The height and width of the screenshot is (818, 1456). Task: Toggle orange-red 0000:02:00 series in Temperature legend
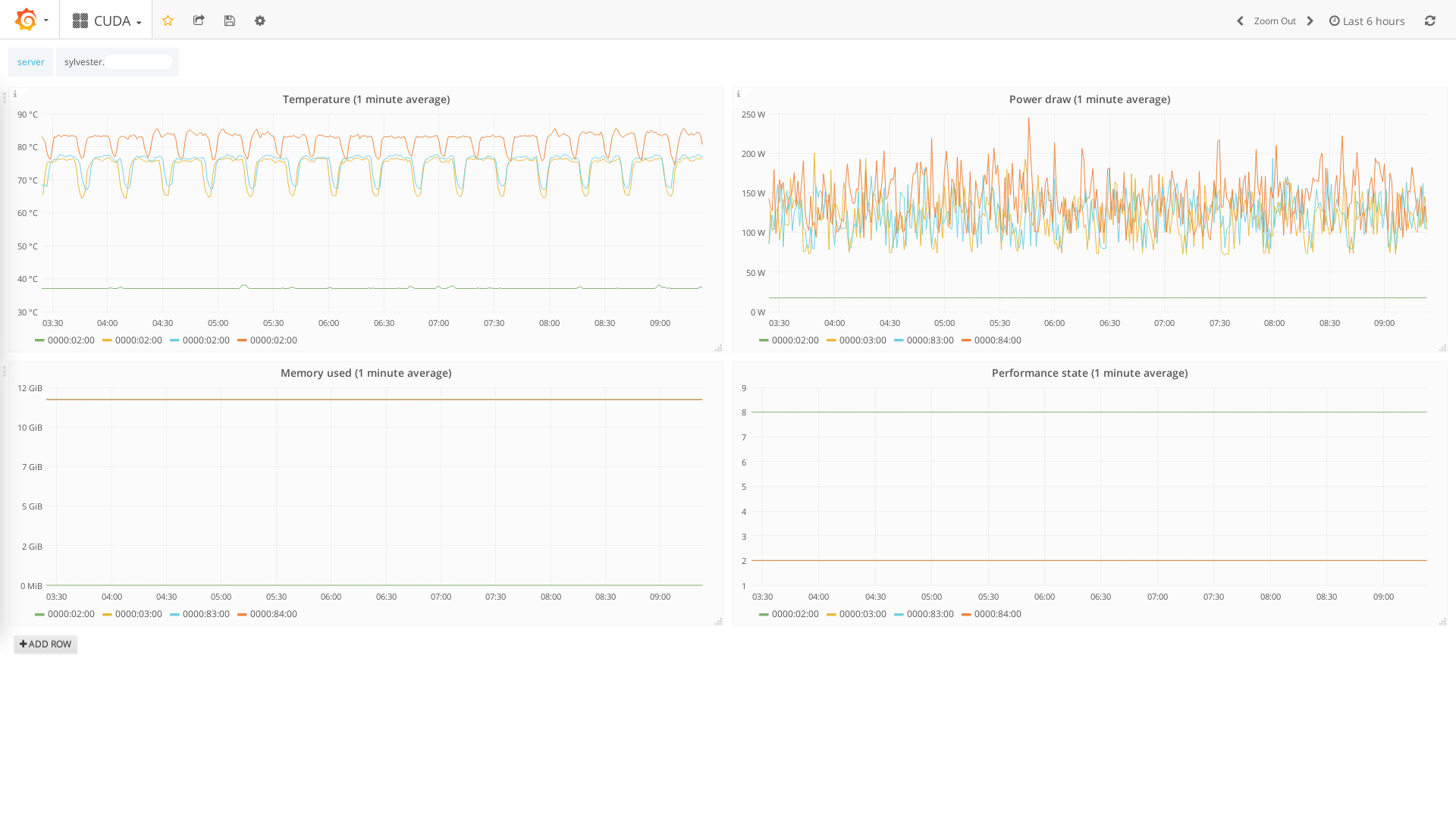point(274,340)
